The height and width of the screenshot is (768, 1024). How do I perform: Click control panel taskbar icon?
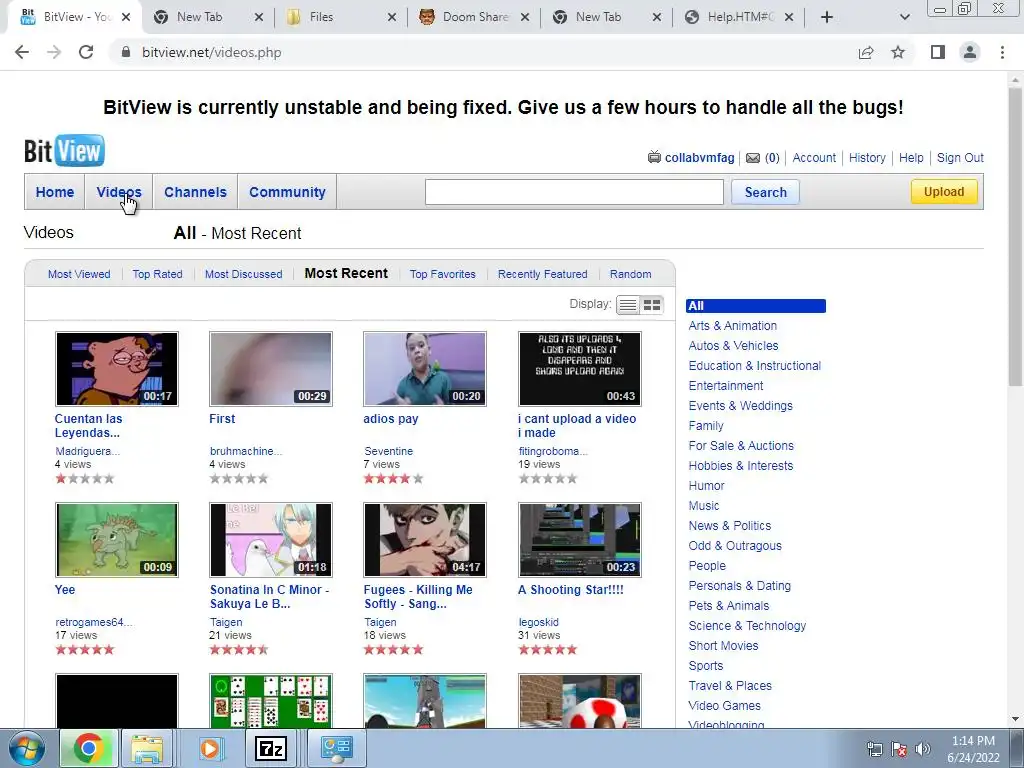tap(337, 748)
